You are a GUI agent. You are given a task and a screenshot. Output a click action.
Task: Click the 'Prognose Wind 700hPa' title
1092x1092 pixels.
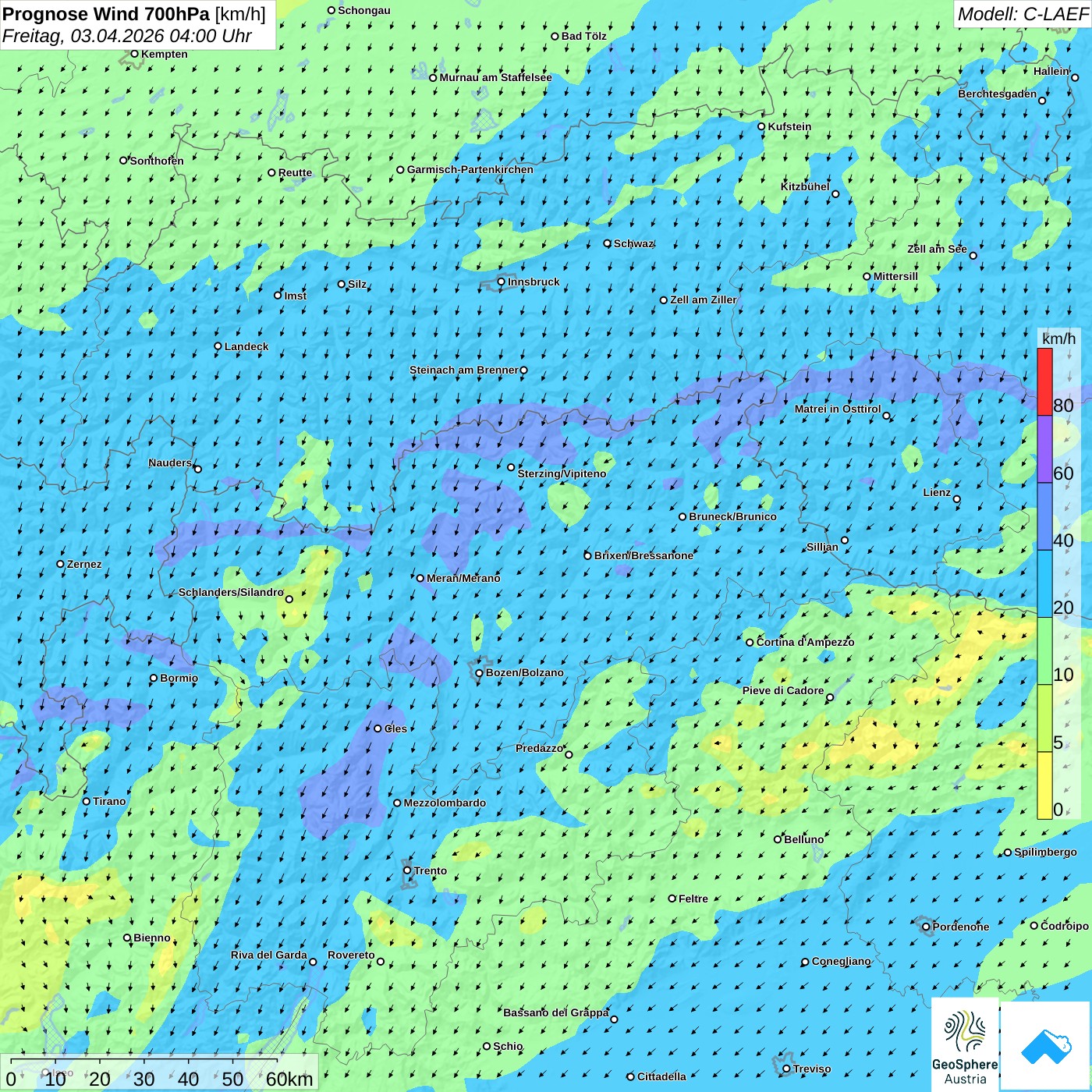tap(106, 14)
